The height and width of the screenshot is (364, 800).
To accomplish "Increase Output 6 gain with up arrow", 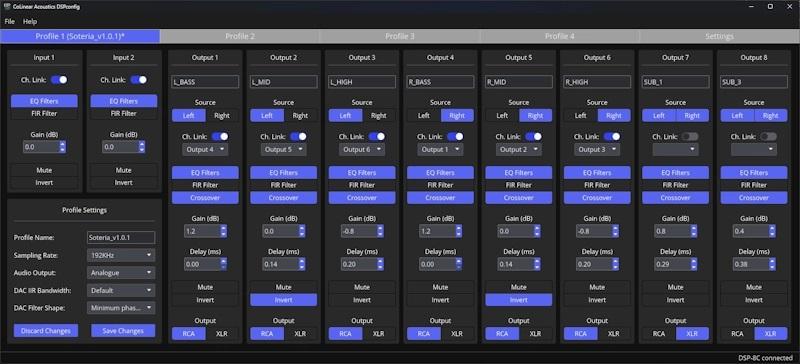I will tap(615, 229).
